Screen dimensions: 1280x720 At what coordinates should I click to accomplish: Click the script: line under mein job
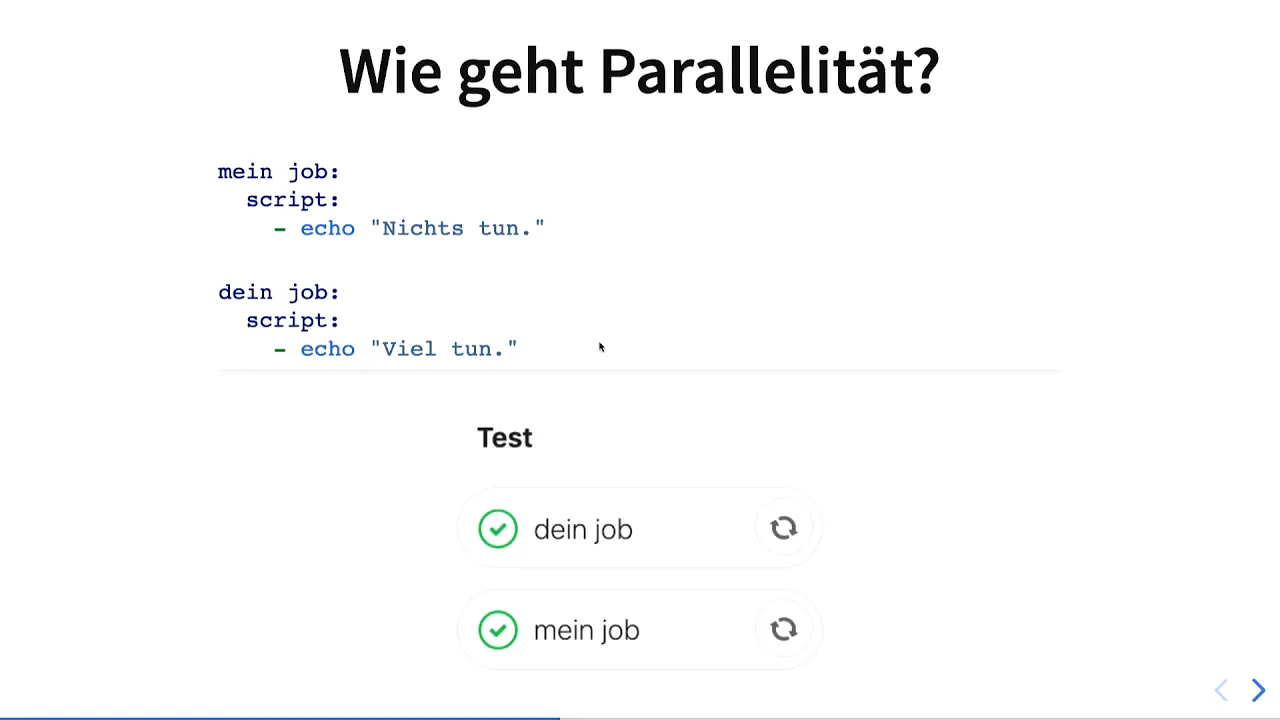click(x=293, y=200)
